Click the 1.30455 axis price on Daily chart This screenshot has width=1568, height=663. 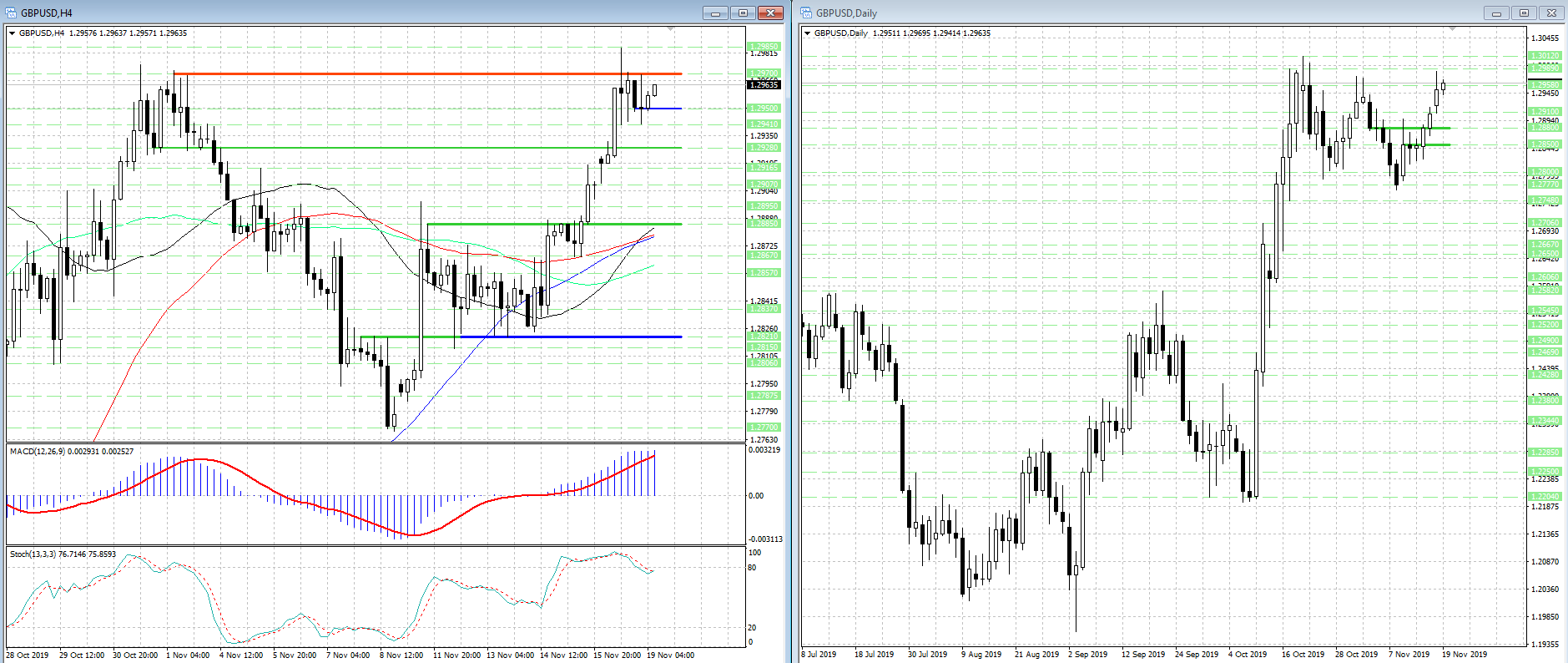click(x=1546, y=38)
